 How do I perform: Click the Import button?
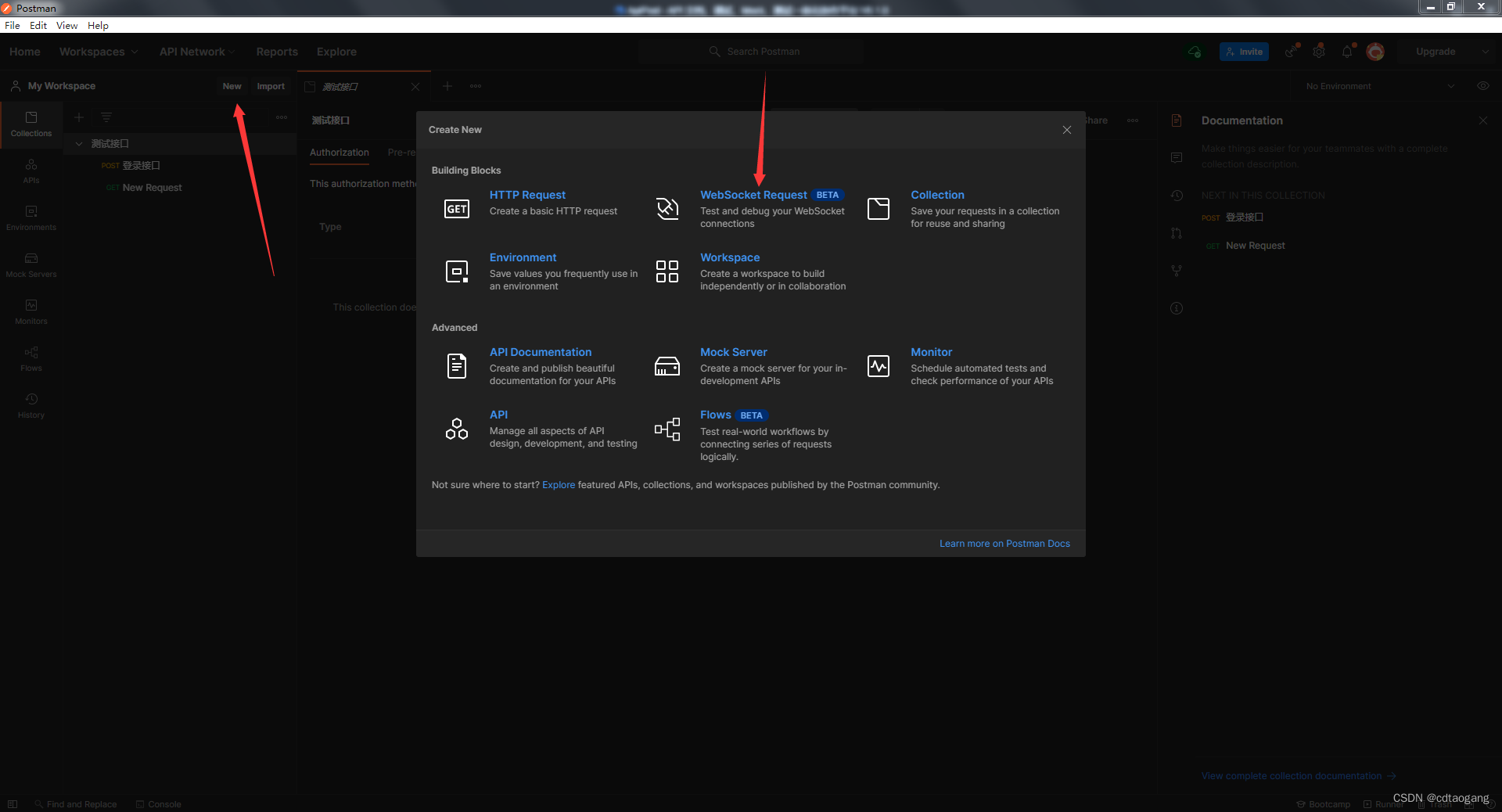click(x=271, y=86)
